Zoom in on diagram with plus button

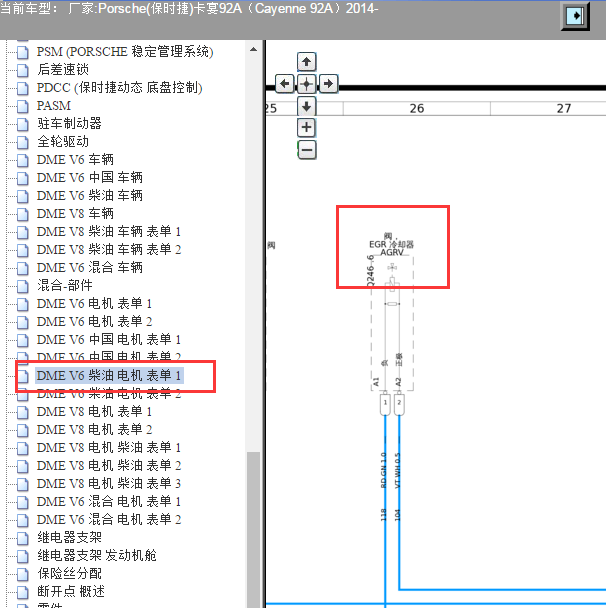[307, 128]
